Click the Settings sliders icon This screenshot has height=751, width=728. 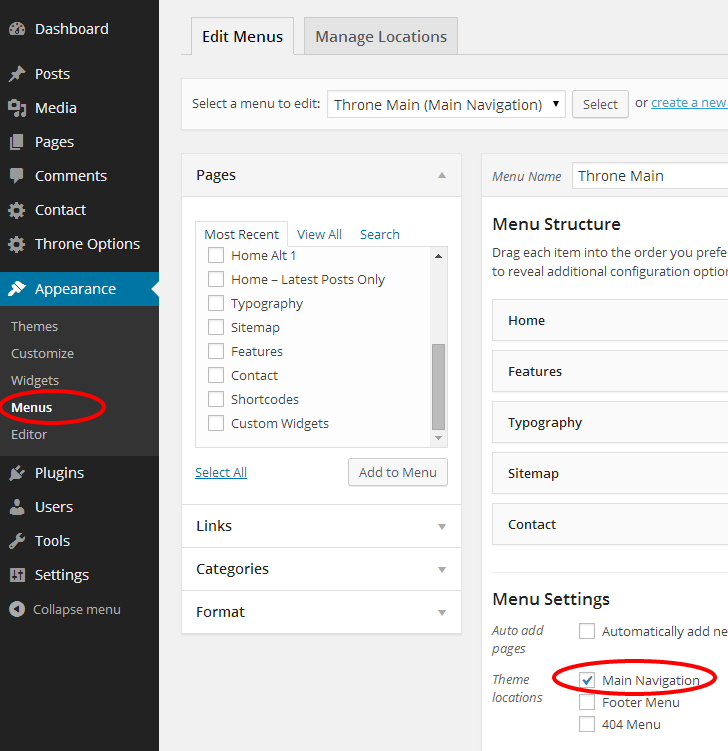click(17, 575)
